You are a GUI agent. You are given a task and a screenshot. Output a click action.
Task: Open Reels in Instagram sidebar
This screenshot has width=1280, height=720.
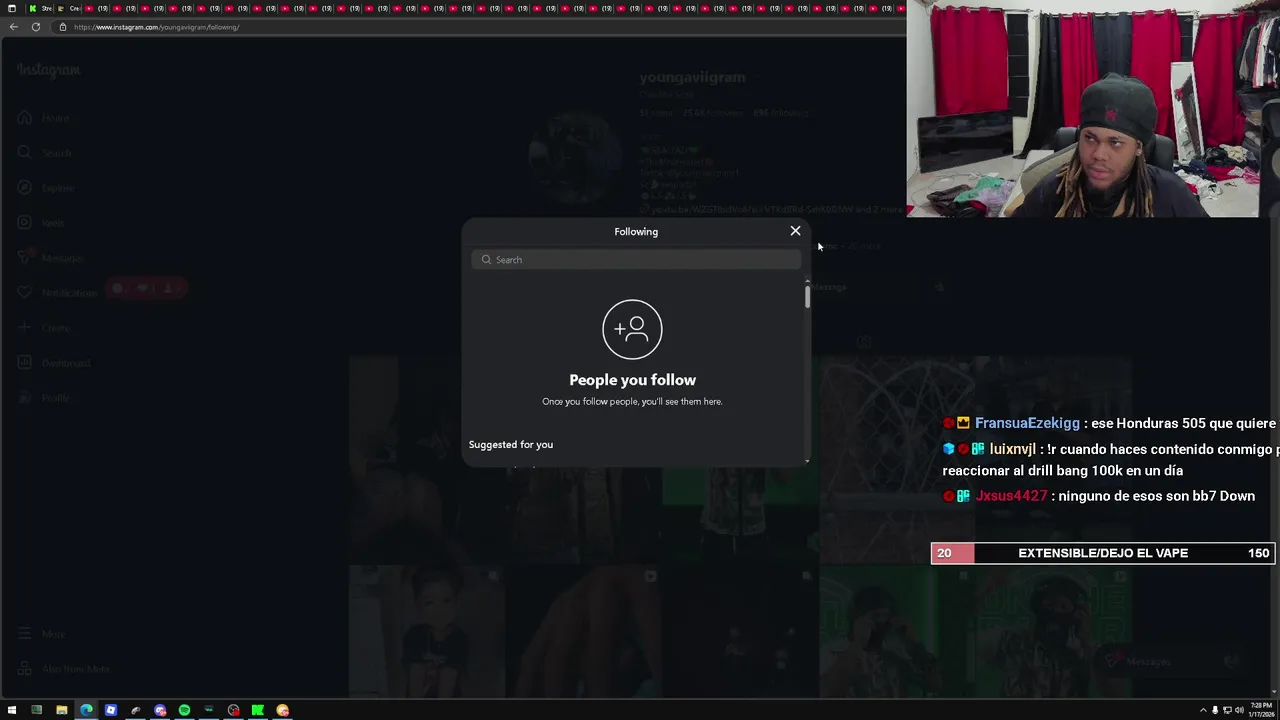point(41,223)
